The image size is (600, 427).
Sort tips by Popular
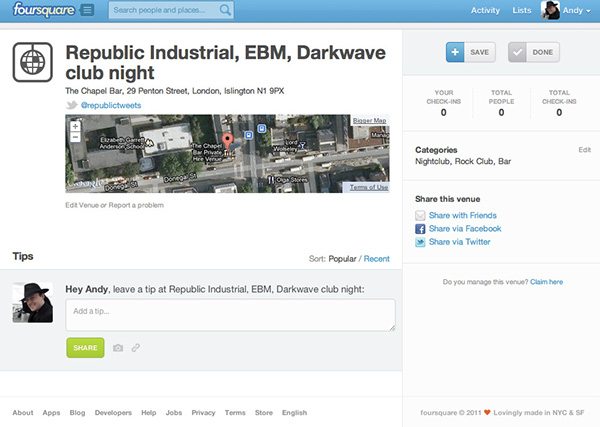[x=342, y=259]
